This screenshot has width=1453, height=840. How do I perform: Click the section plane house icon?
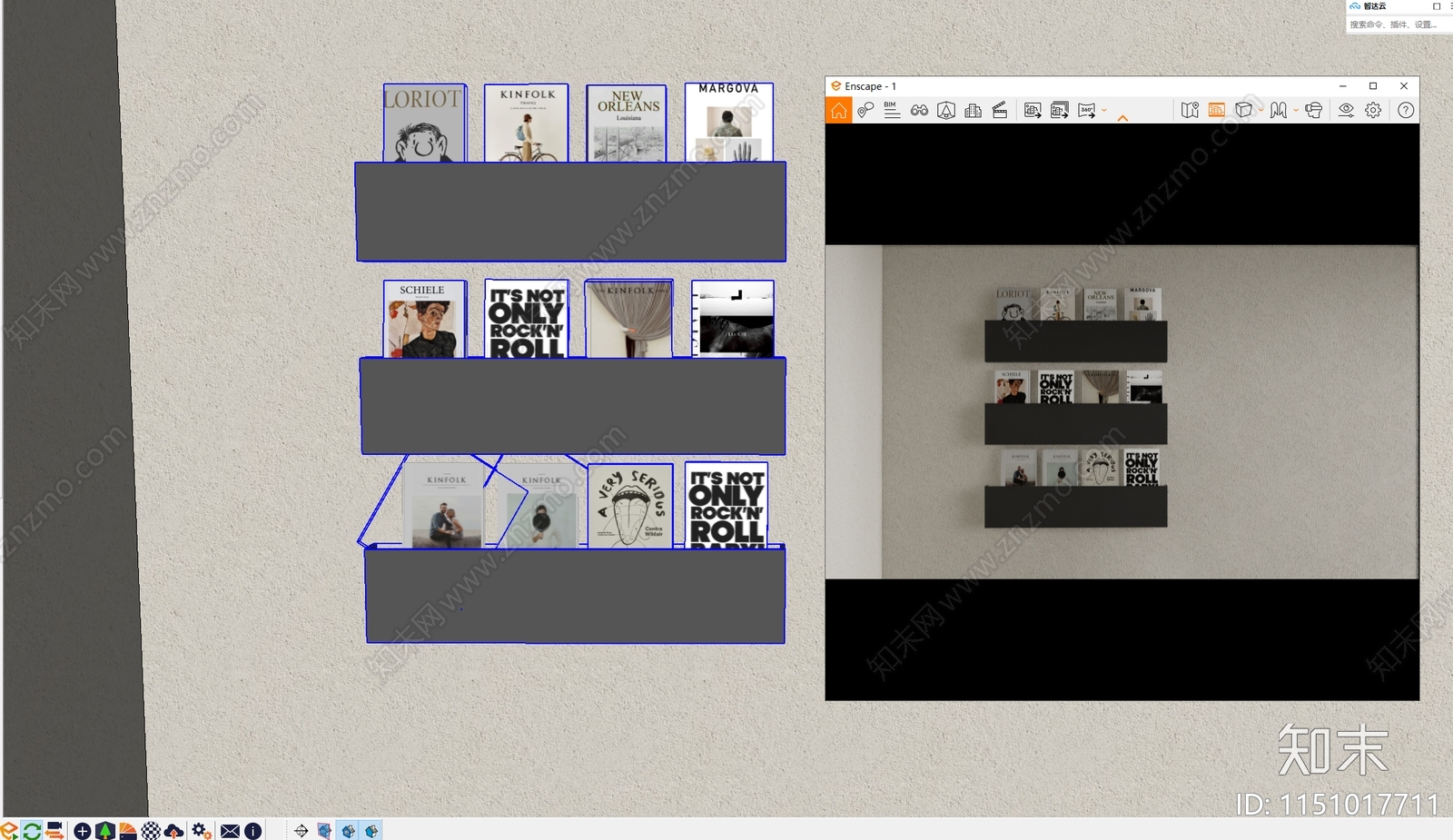coord(324,830)
